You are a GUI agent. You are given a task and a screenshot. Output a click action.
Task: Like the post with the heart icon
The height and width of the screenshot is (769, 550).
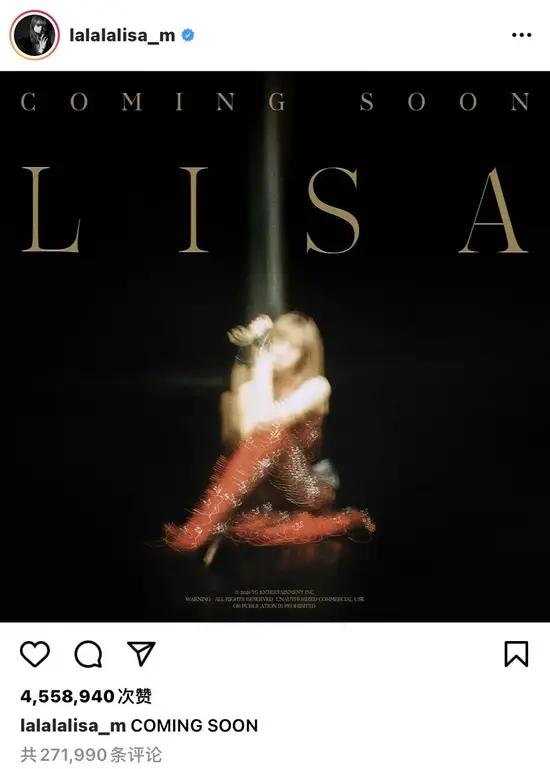click(x=35, y=654)
